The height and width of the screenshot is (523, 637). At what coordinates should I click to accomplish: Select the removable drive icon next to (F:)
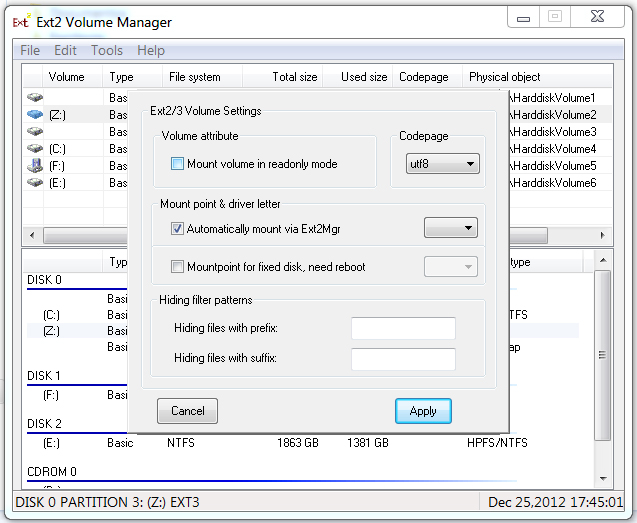35,166
